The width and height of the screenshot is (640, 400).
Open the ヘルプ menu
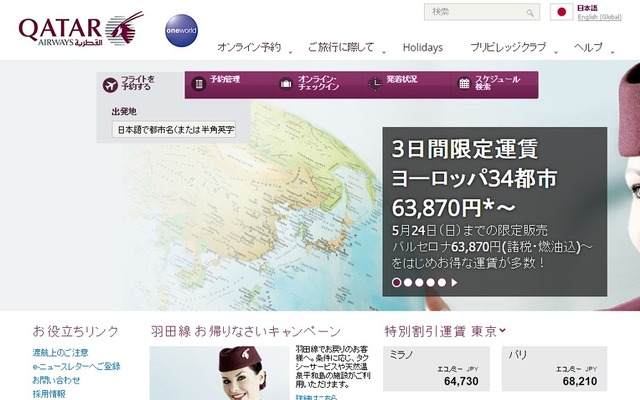click(x=588, y=47)
